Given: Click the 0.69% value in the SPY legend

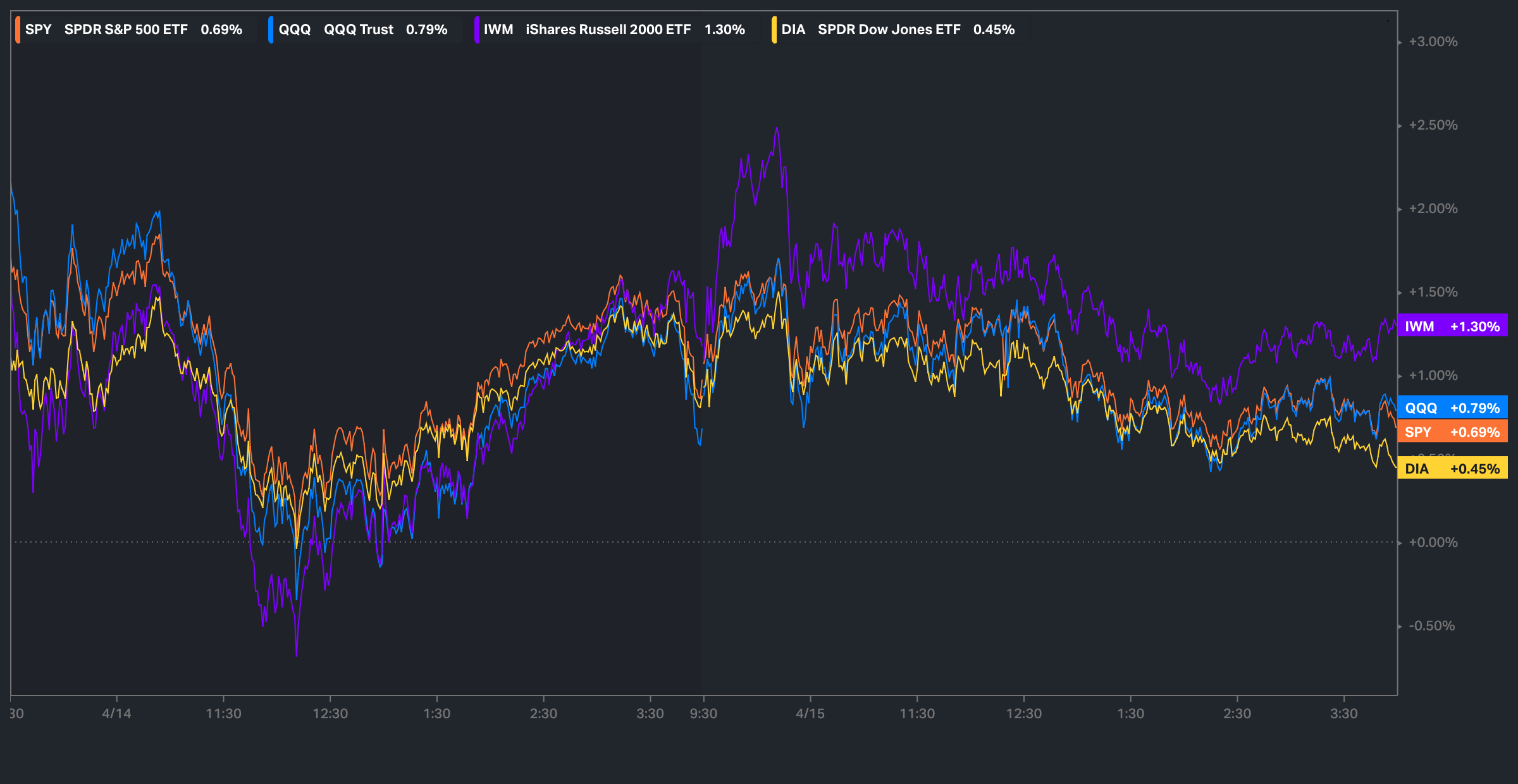Looking at the screenshot, I should (221, 30).
